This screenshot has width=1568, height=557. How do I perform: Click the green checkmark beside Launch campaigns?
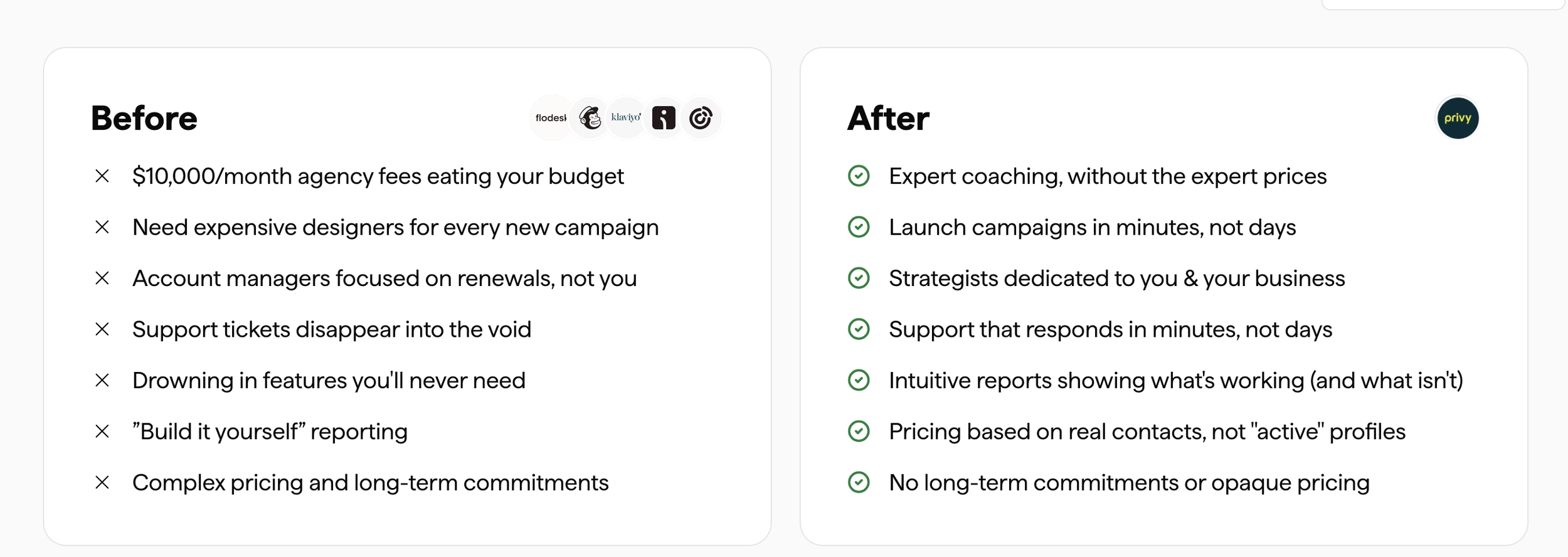(x=859, y=227)
